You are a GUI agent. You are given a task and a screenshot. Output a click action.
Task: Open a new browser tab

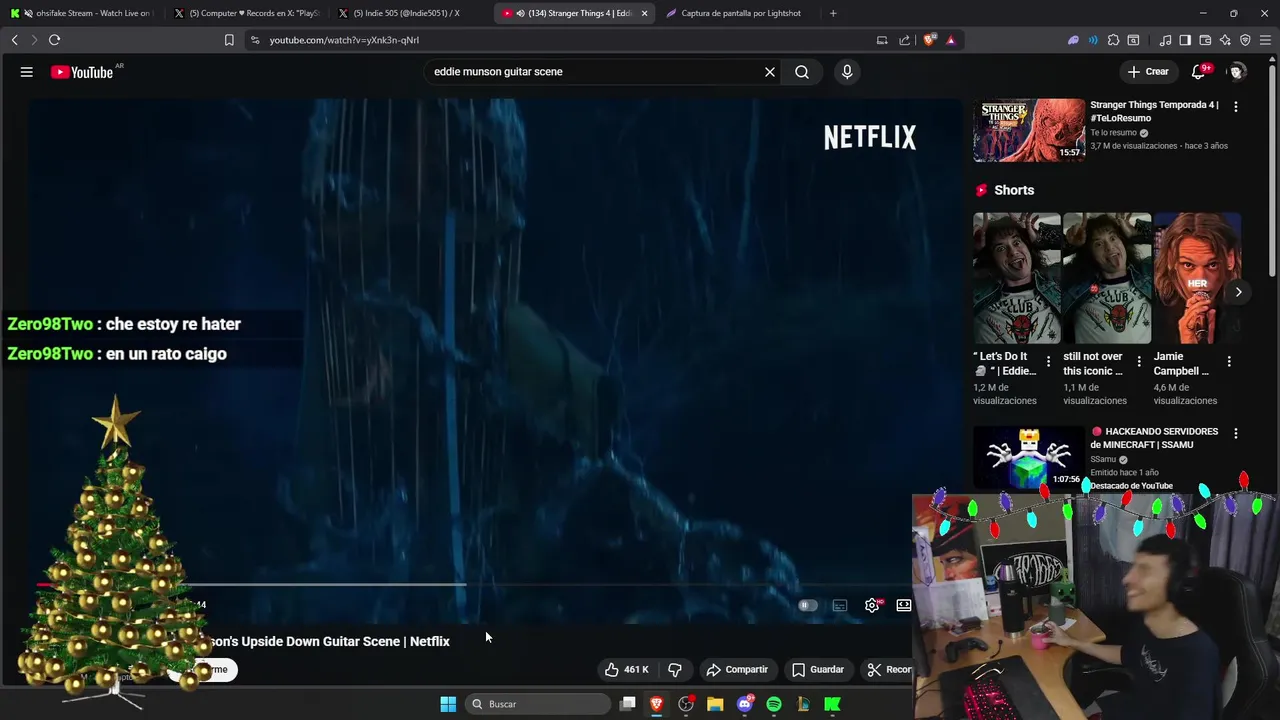click(x=833, y=13)
